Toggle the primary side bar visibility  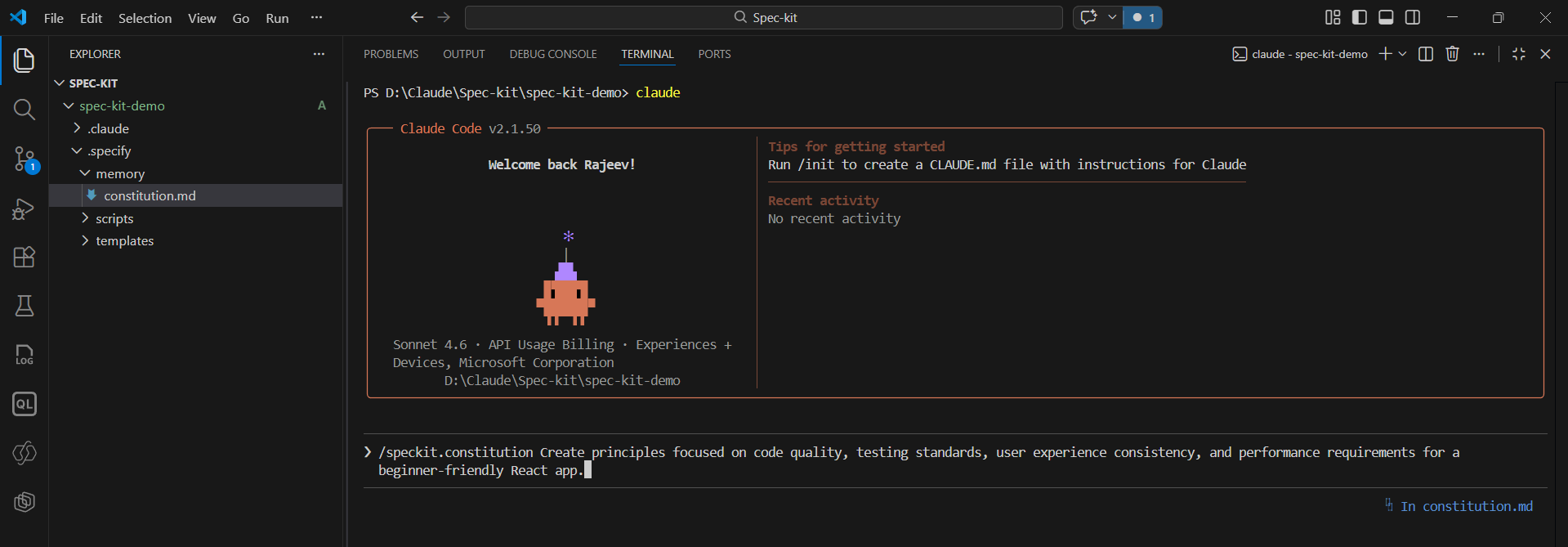(1360, 17)
